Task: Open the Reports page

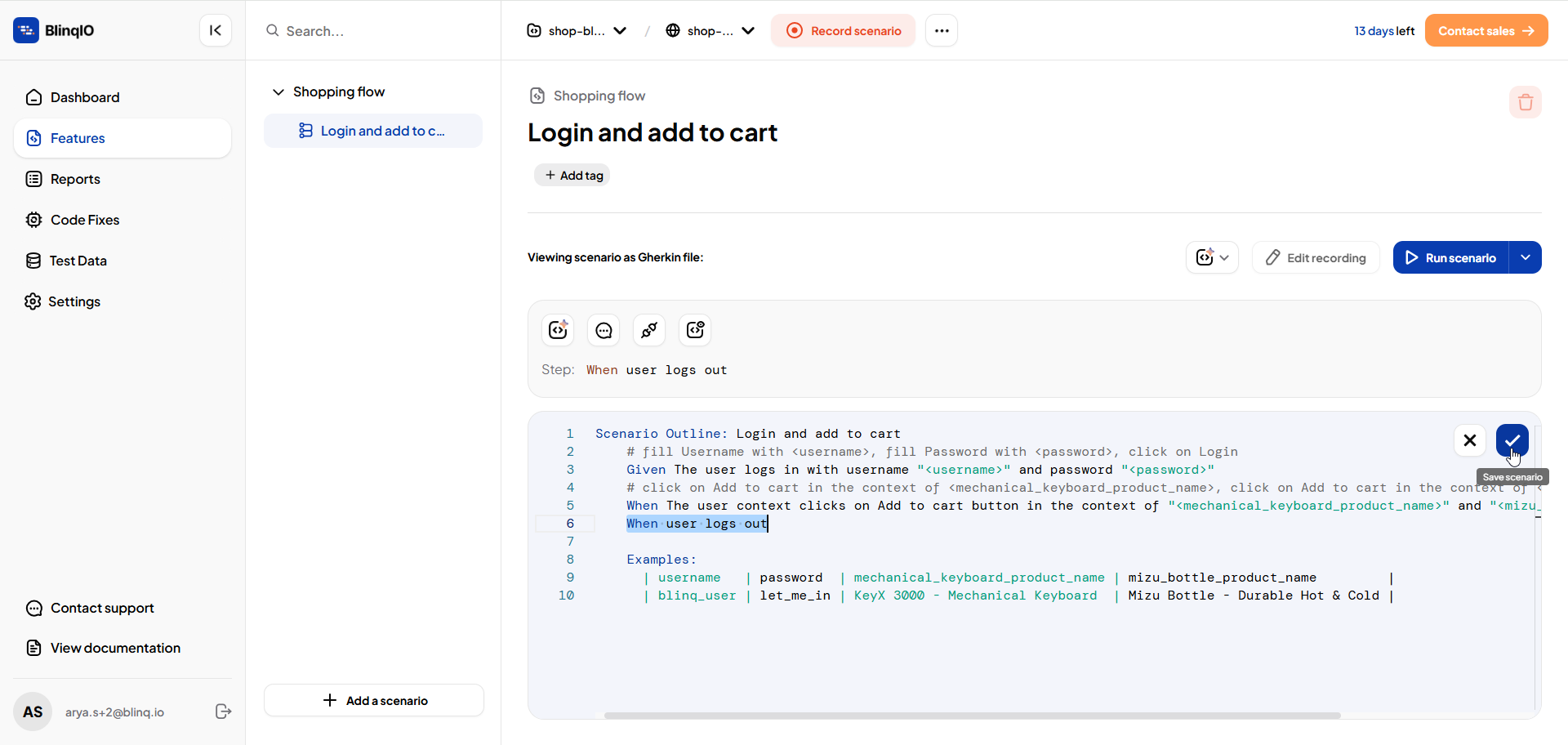Action: click(122, 179)
